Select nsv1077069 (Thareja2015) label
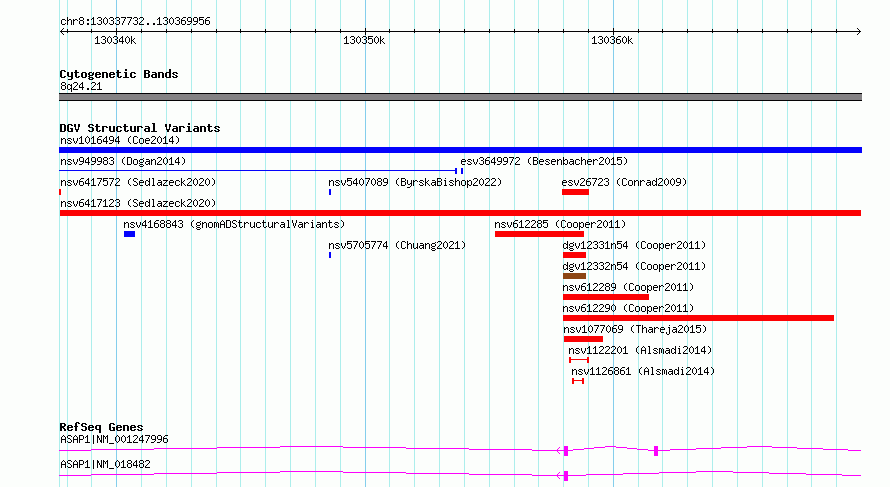The image size is (890, 487). pos(635,329)
